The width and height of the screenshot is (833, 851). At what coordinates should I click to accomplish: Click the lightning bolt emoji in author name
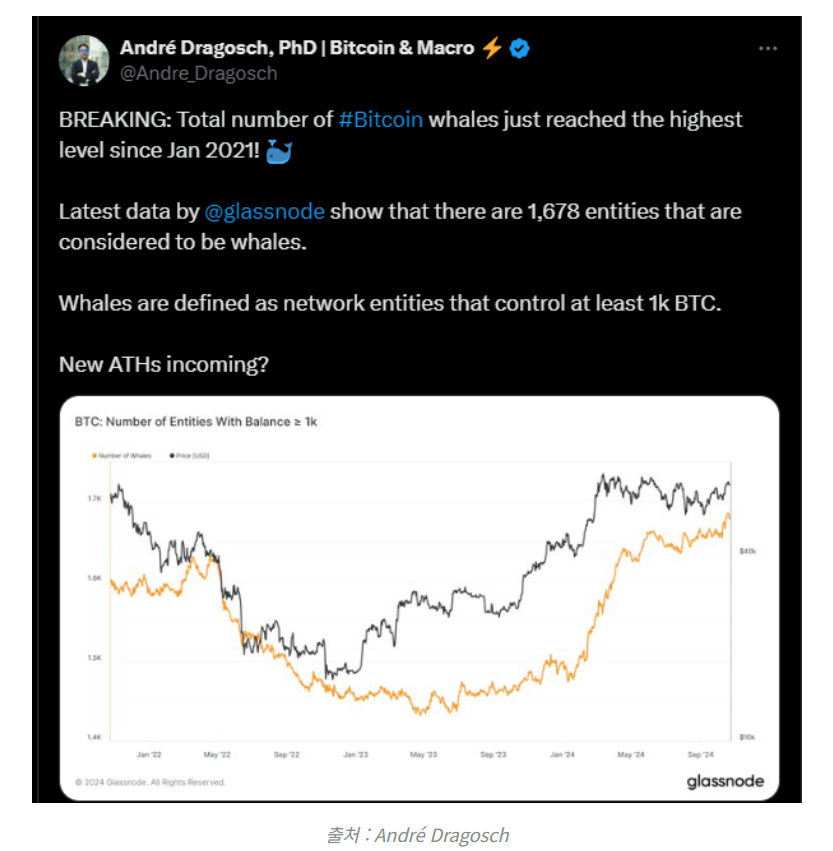pyautogui.click(x=491, y=48)
